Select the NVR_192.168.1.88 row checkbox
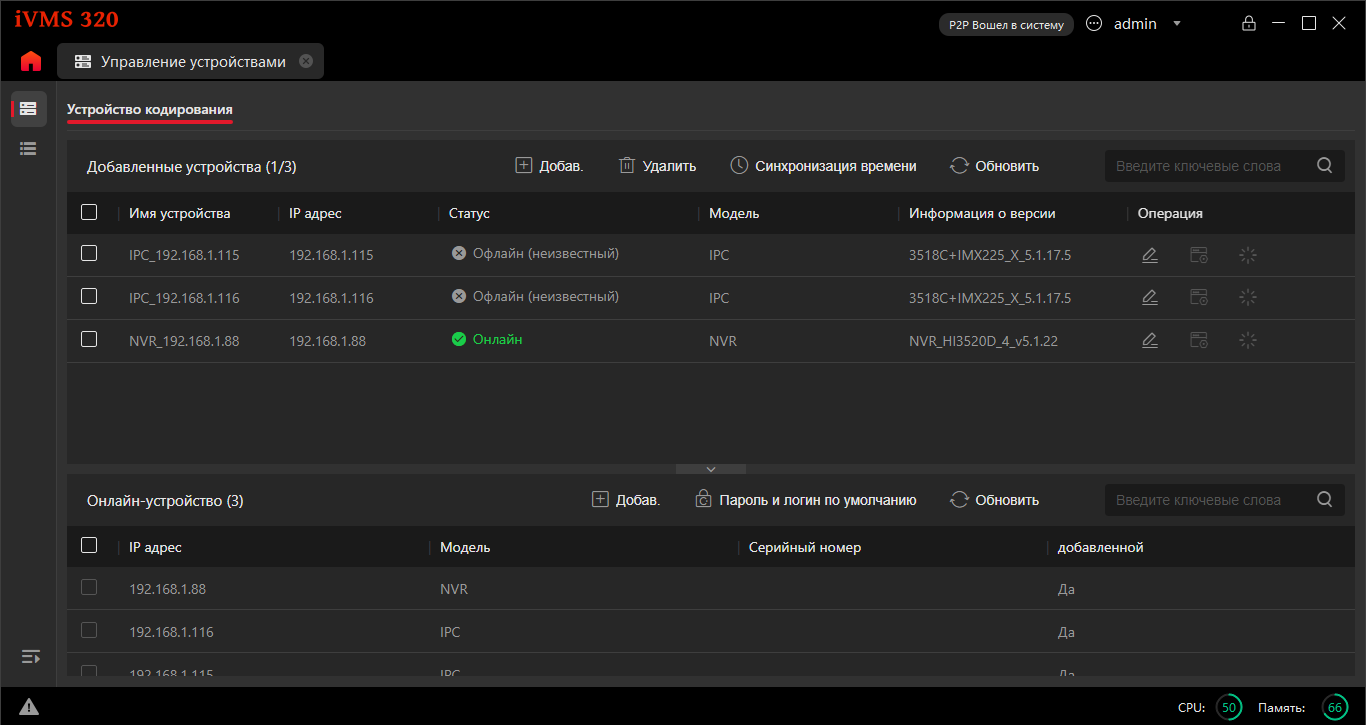Viewport: 1366px width, 725px height. (x=89, y=340)
